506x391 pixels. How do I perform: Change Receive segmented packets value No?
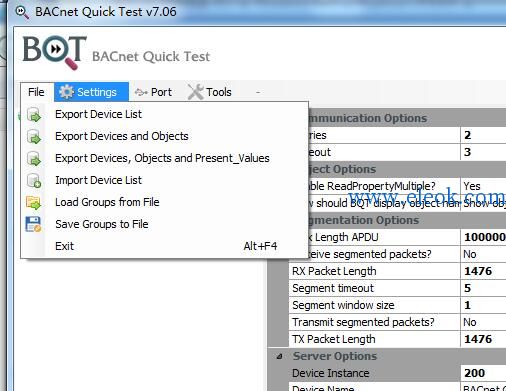coord(483,254)
